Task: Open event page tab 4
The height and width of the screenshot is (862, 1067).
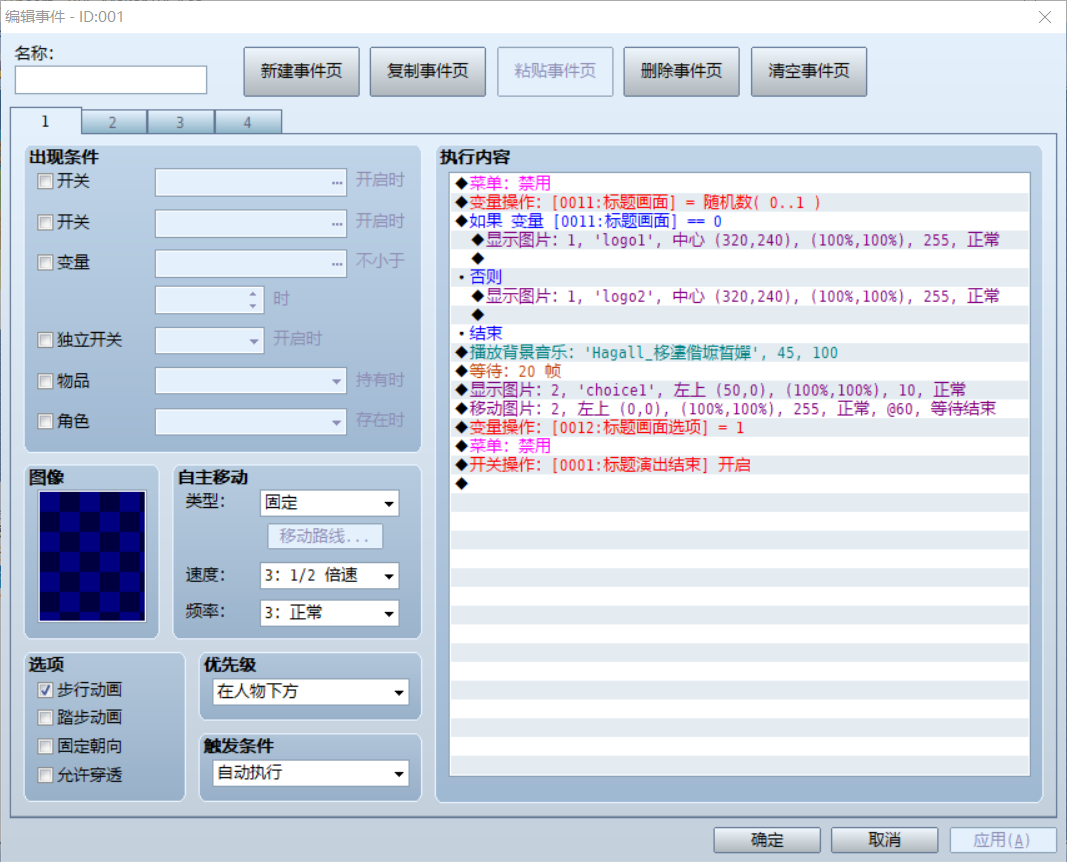Action: click(x=248, y=122)
